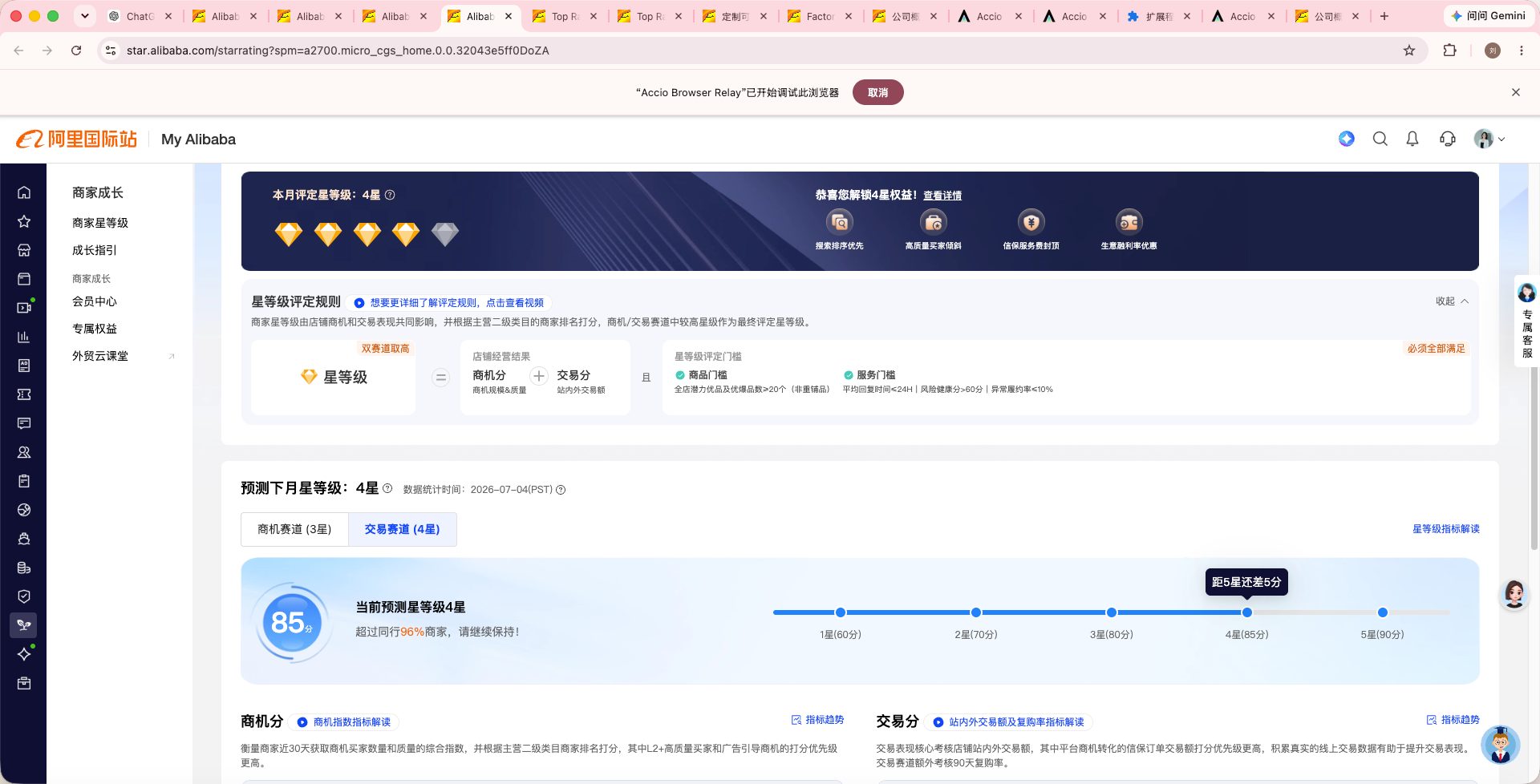Open the 问问 Gemini button
Screen dimensions: 1540x784
tap(1488, 16)
